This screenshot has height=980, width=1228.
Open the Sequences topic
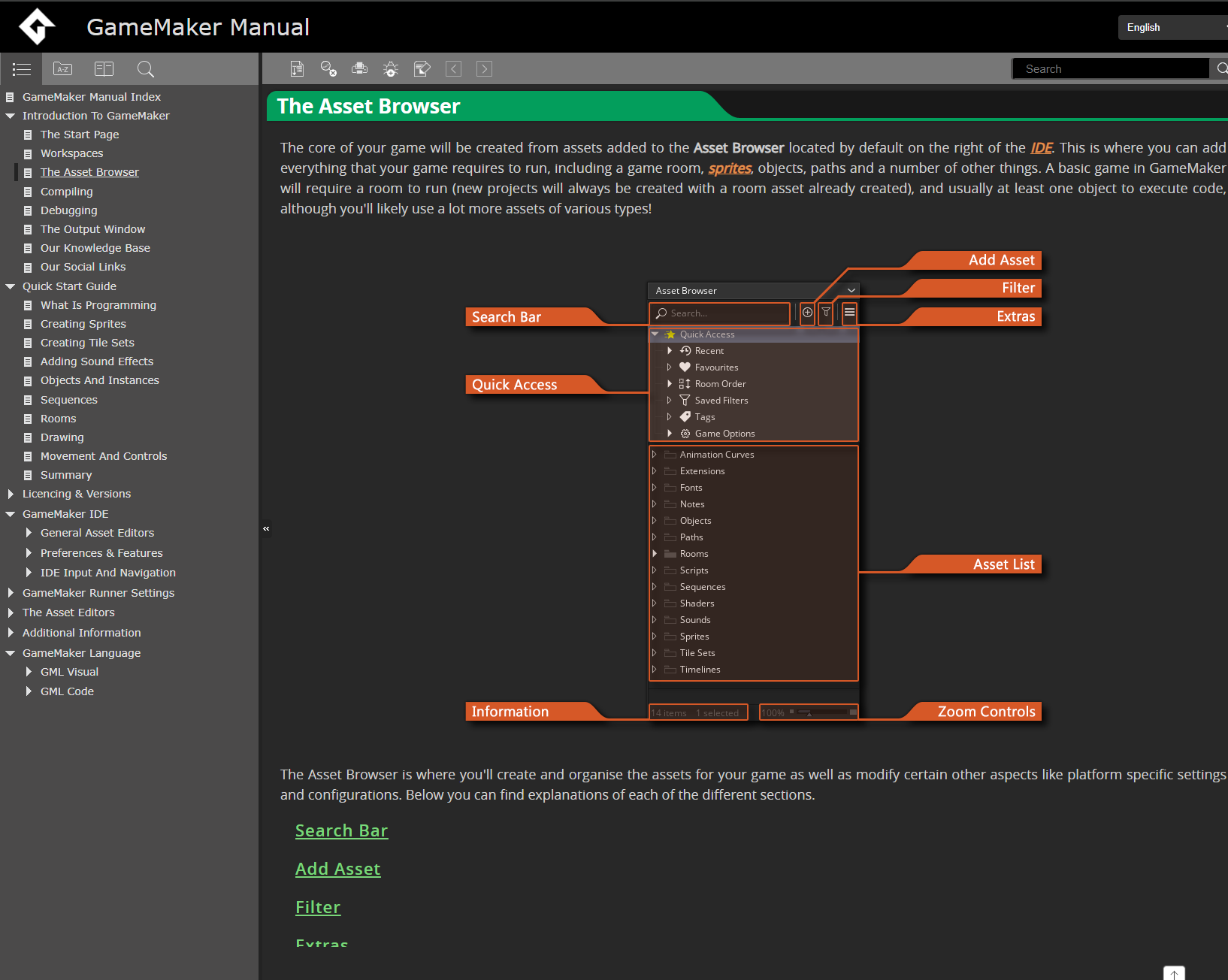pyautogui.click(x=69, y=400)
